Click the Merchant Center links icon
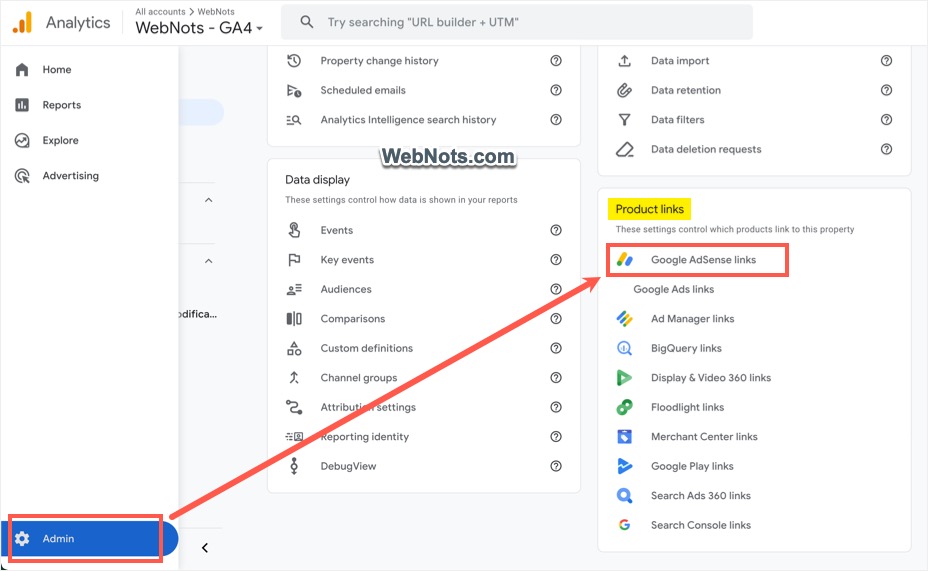Image resolution: width=928 pixels, height=571 pixels. point(624,437)
